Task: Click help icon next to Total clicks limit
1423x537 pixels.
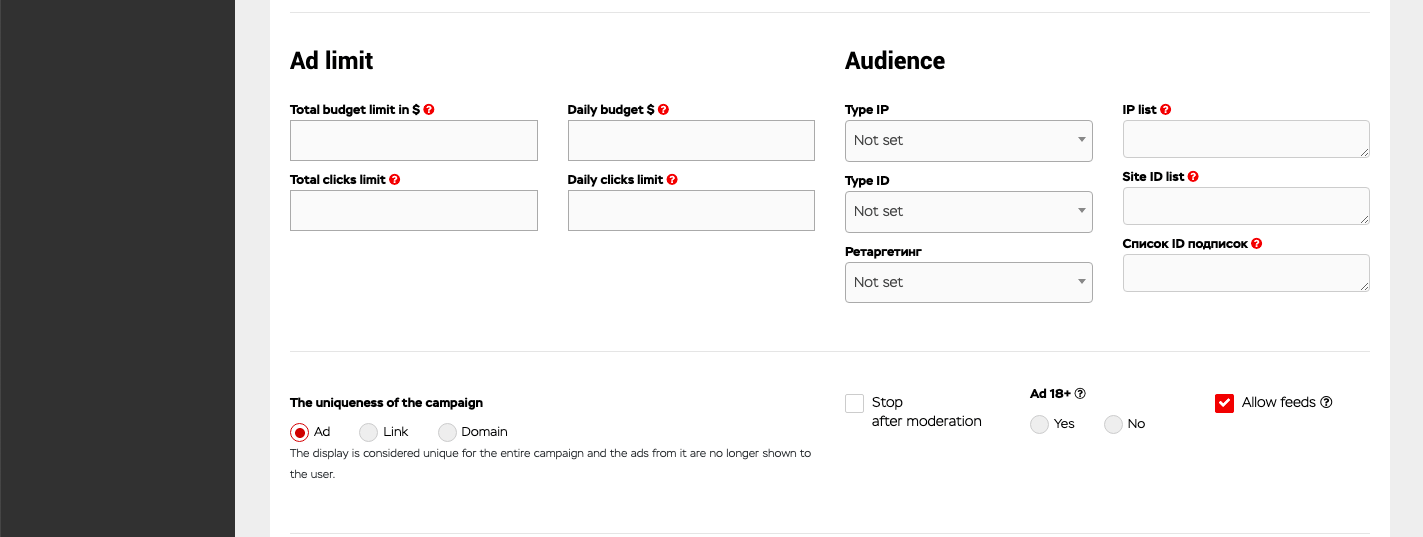Action: click(x=395, y=180)
